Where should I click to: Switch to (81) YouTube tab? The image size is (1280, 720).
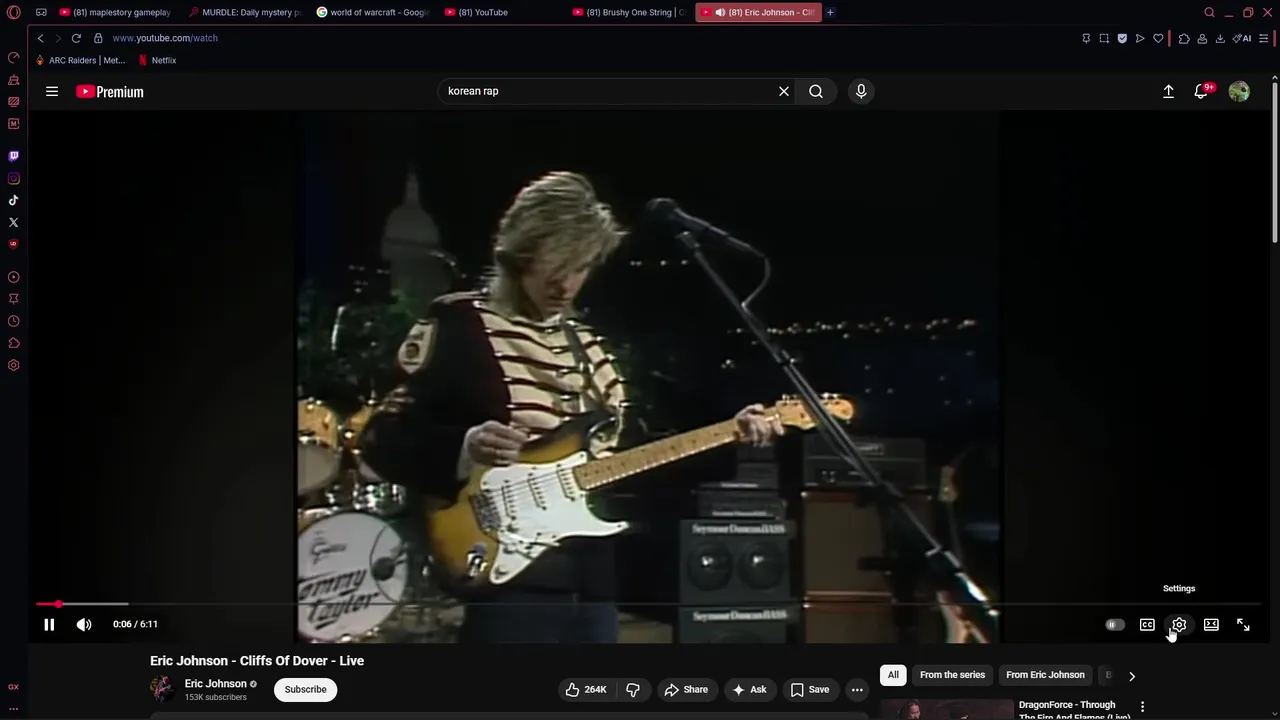[x=501, y=12]
